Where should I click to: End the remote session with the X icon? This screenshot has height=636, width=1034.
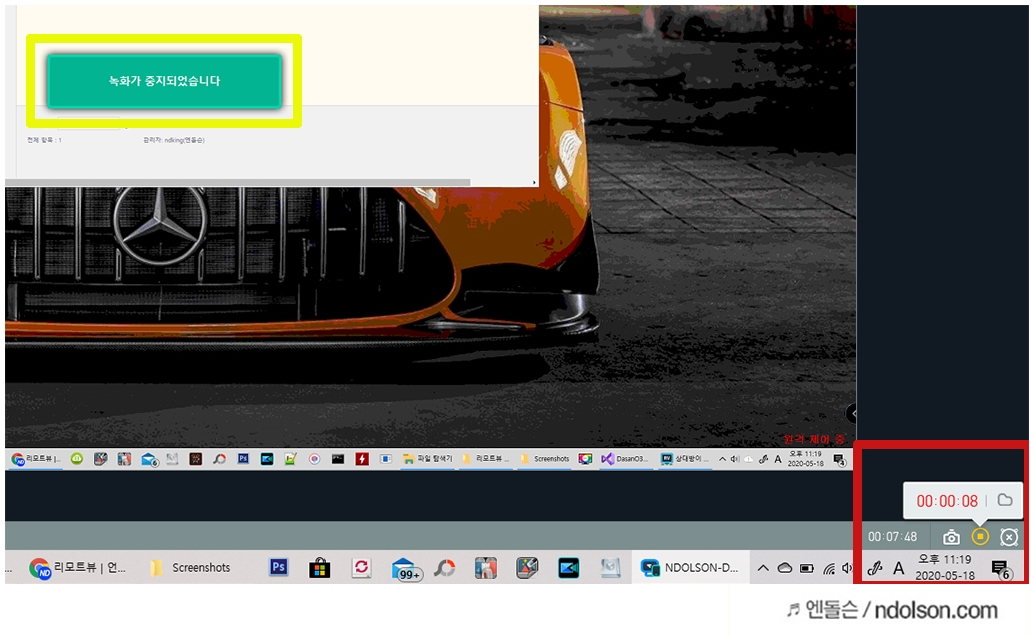point(1009,537)
